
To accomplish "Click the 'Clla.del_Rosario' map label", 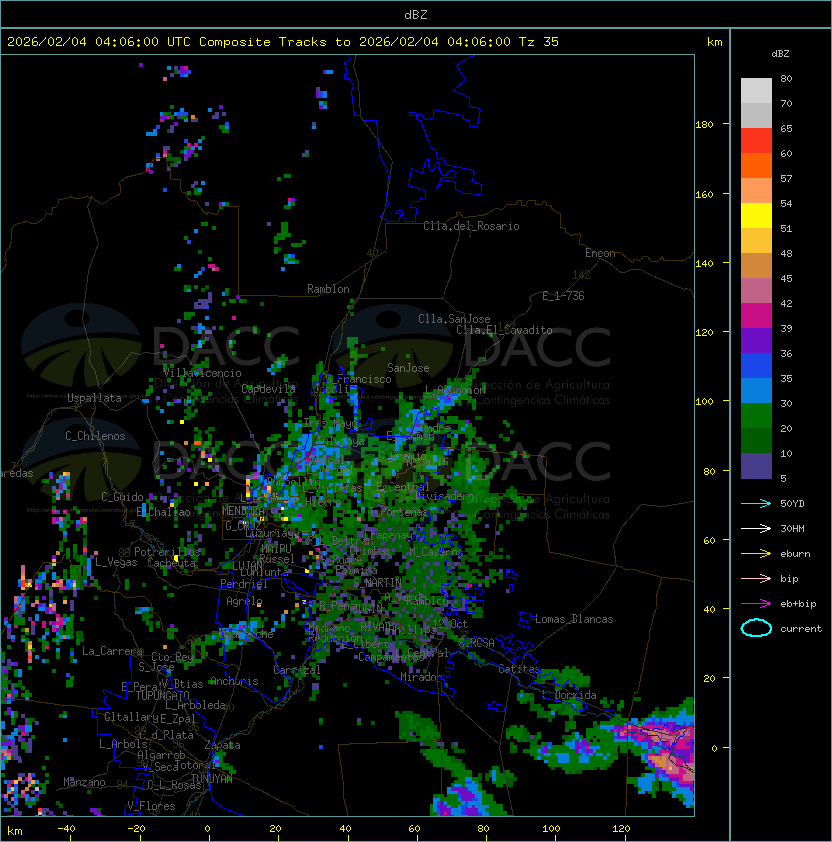I will 471,226.
